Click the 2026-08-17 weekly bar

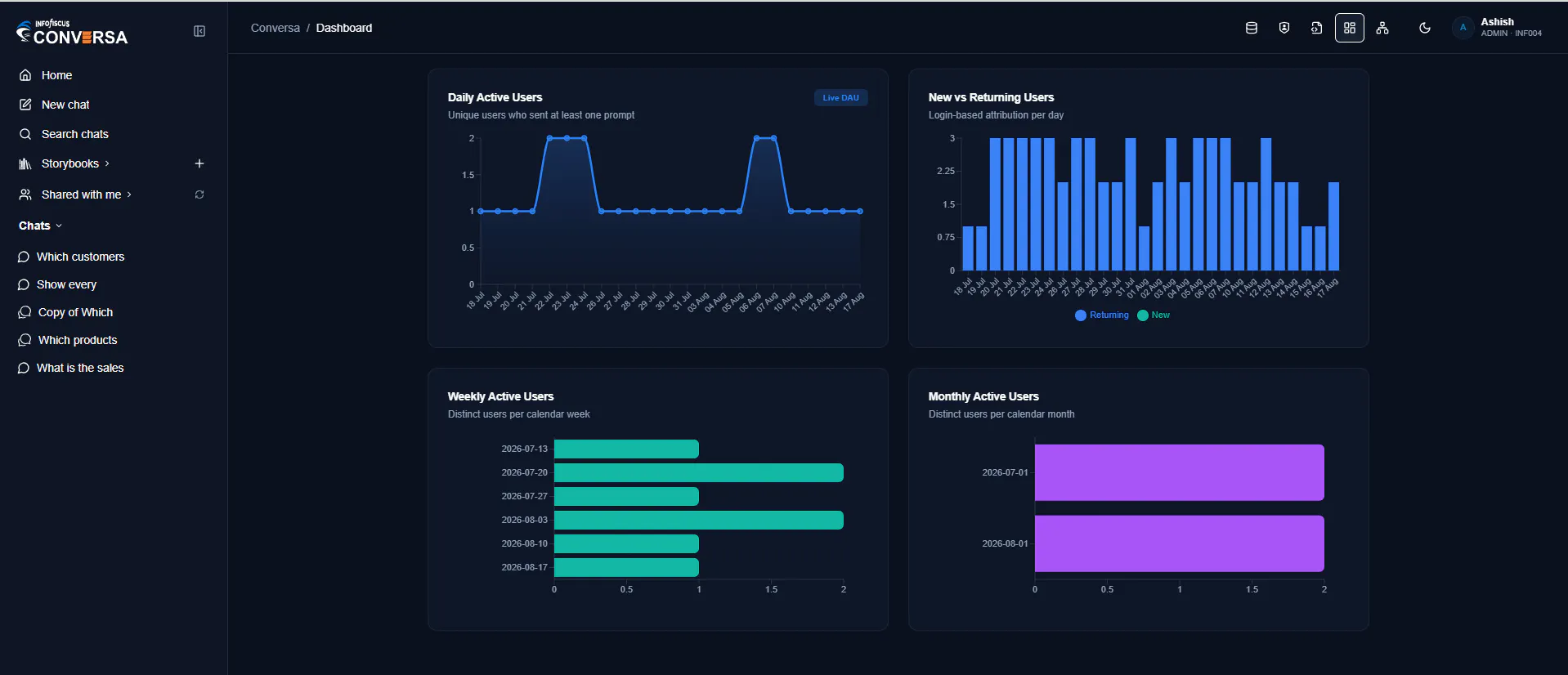(x=626, y=567)
